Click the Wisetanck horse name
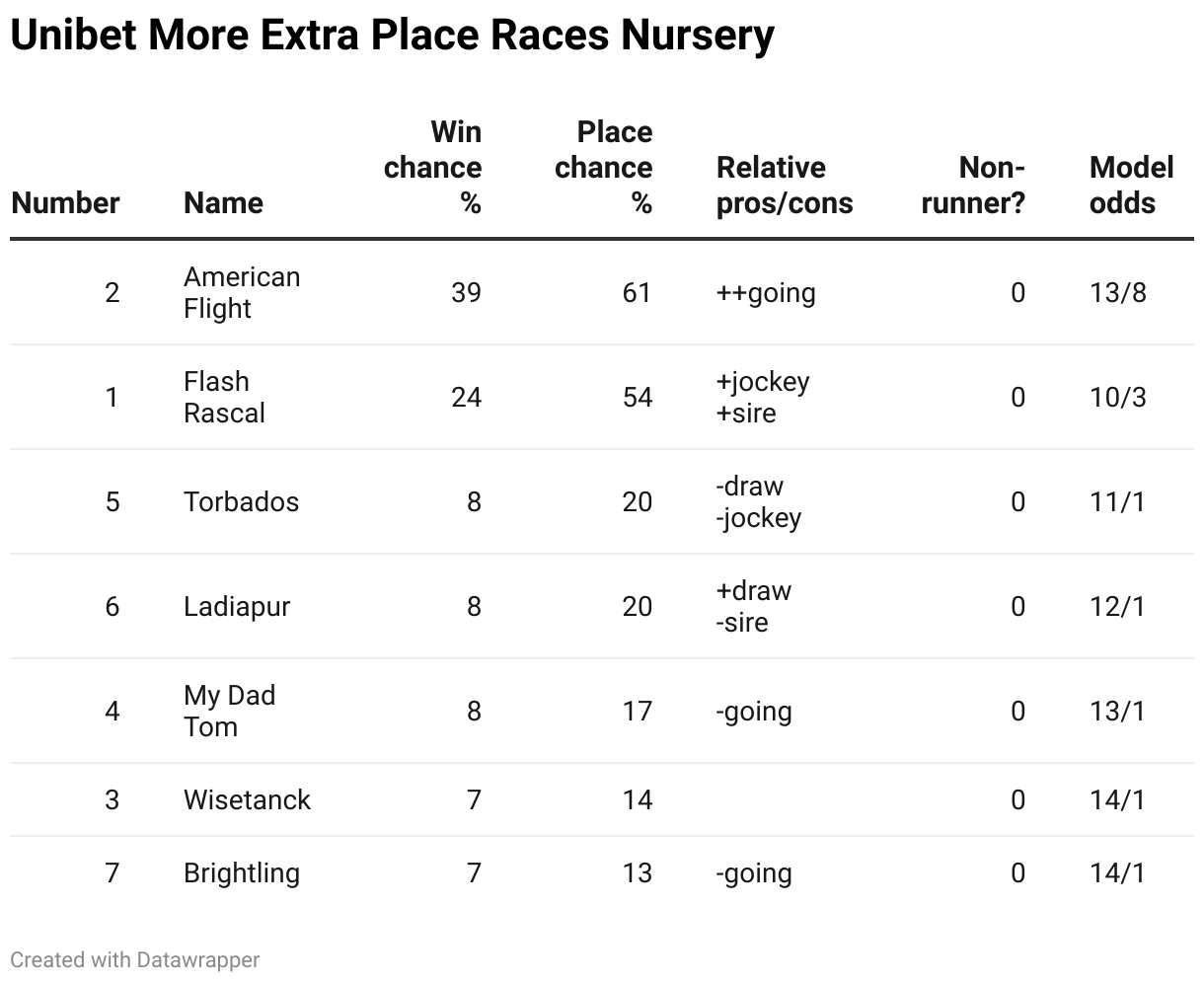 247,800
